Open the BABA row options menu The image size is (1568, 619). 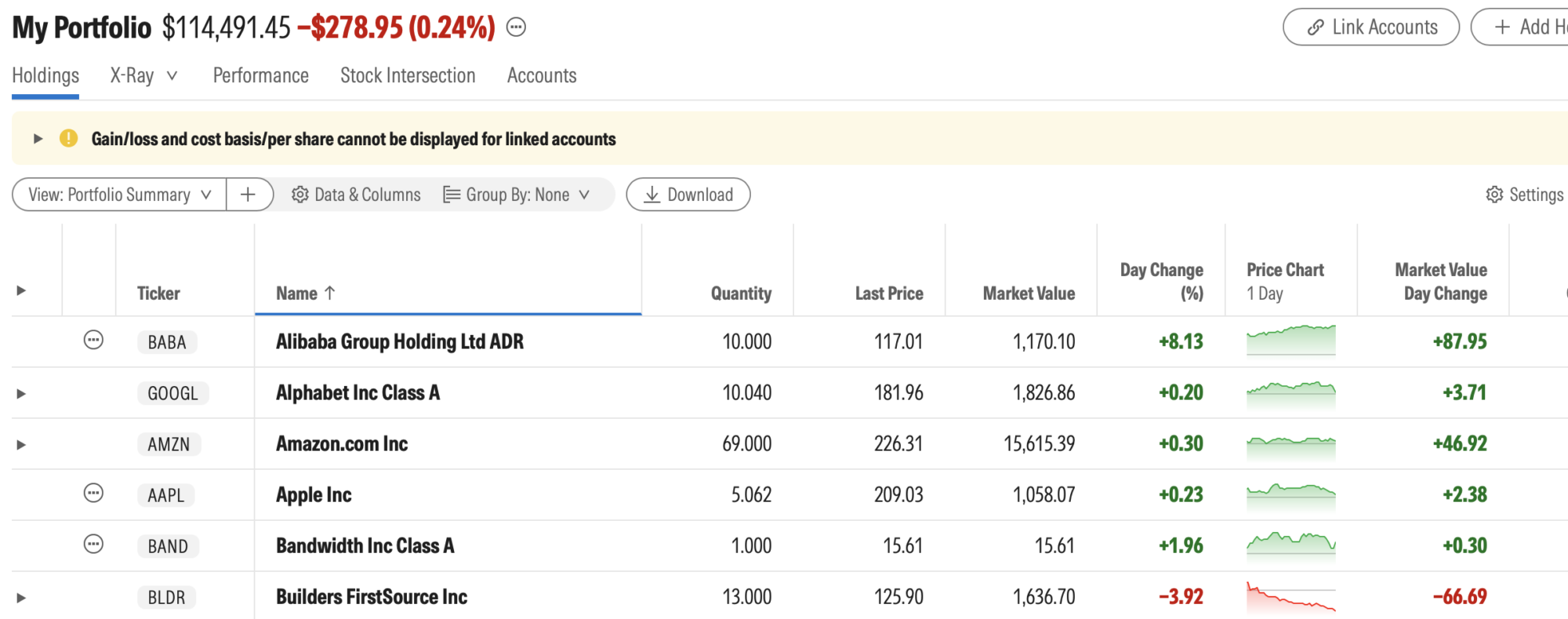(93, 340)
